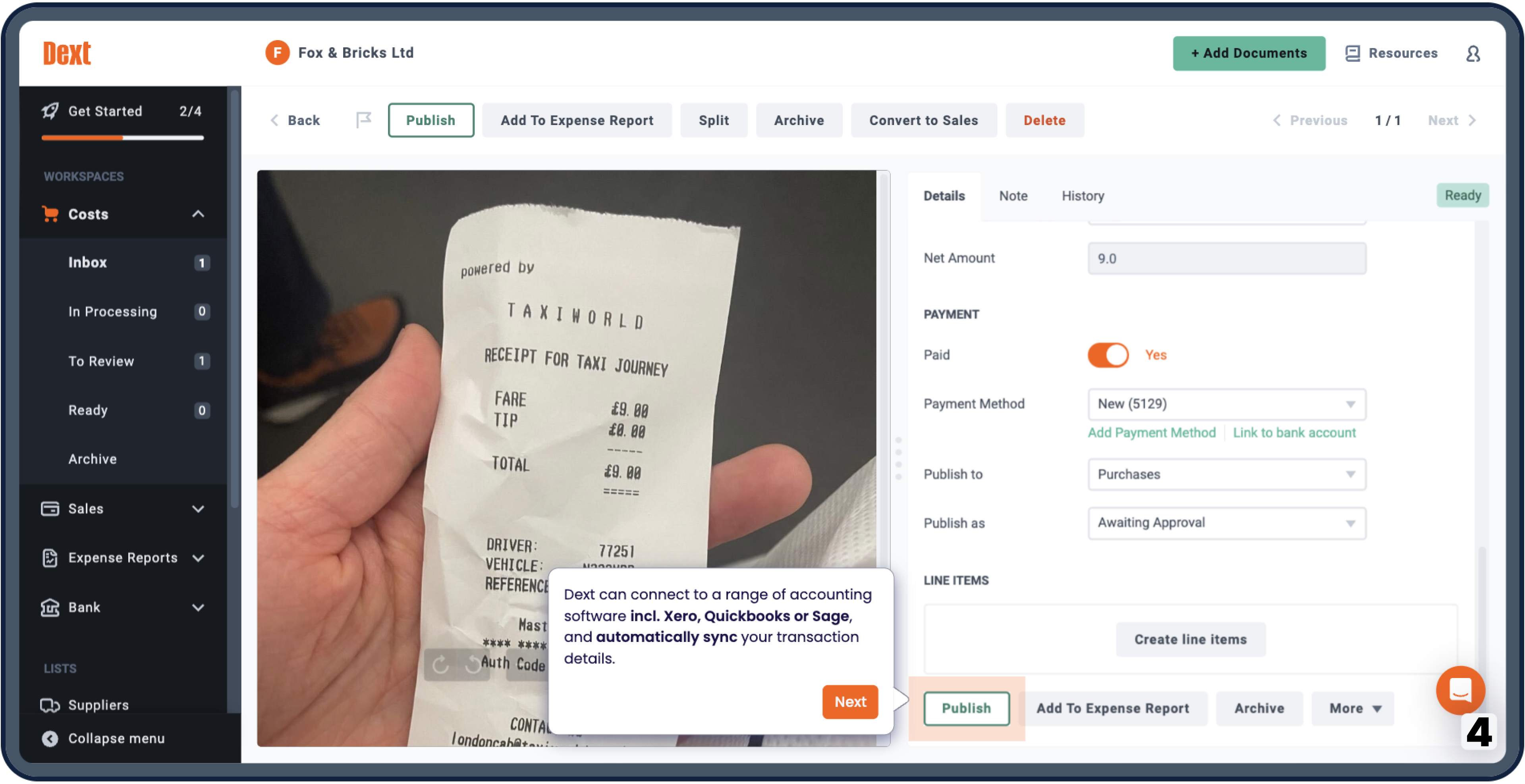This screenshot has width=1525, height=784.
Task: Switch to the Note tab
Action: pyautogui.click(x=1013, y=195)
